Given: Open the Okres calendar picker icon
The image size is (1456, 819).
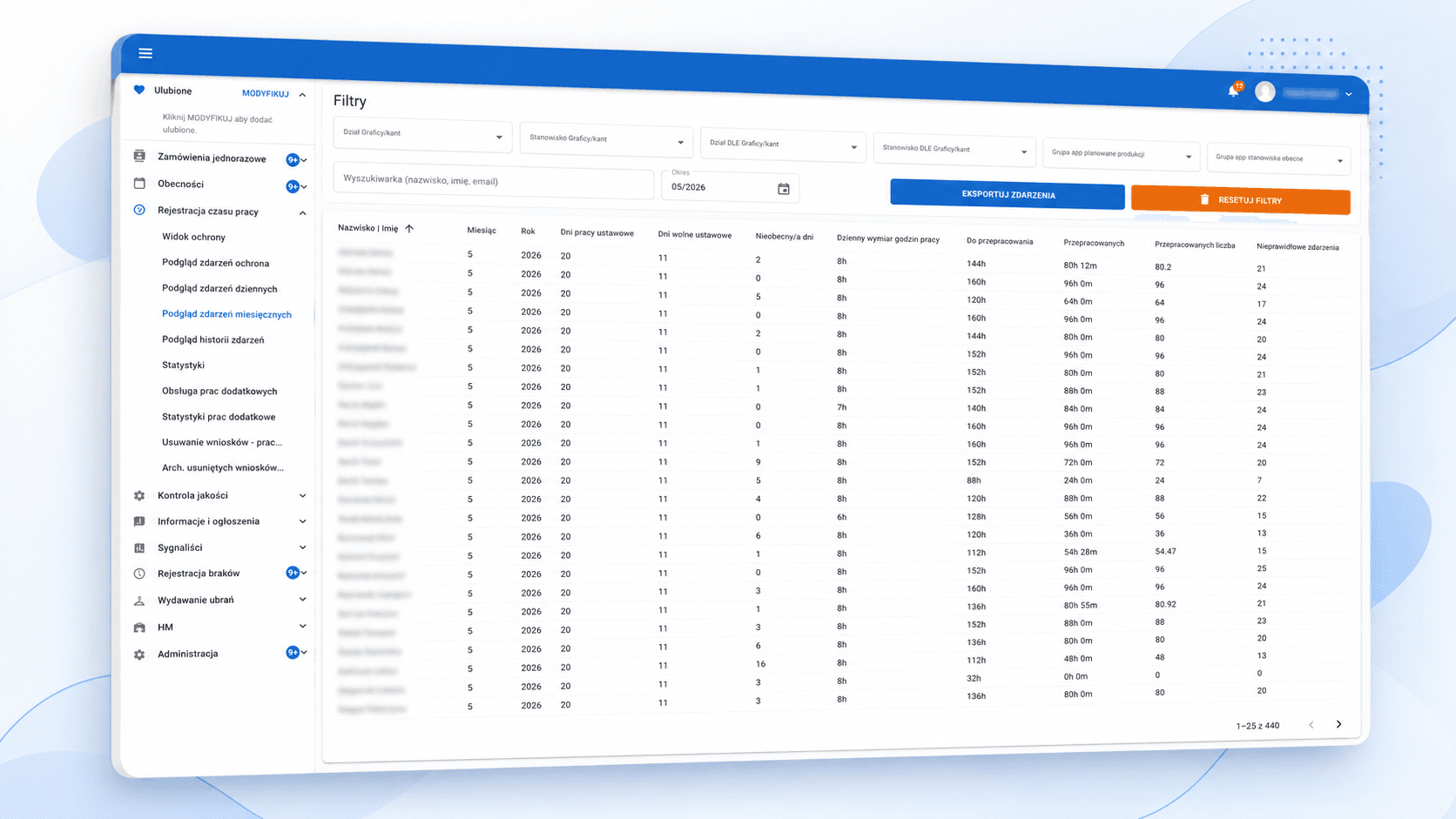Looking at the screenshot, I should 784,189.
